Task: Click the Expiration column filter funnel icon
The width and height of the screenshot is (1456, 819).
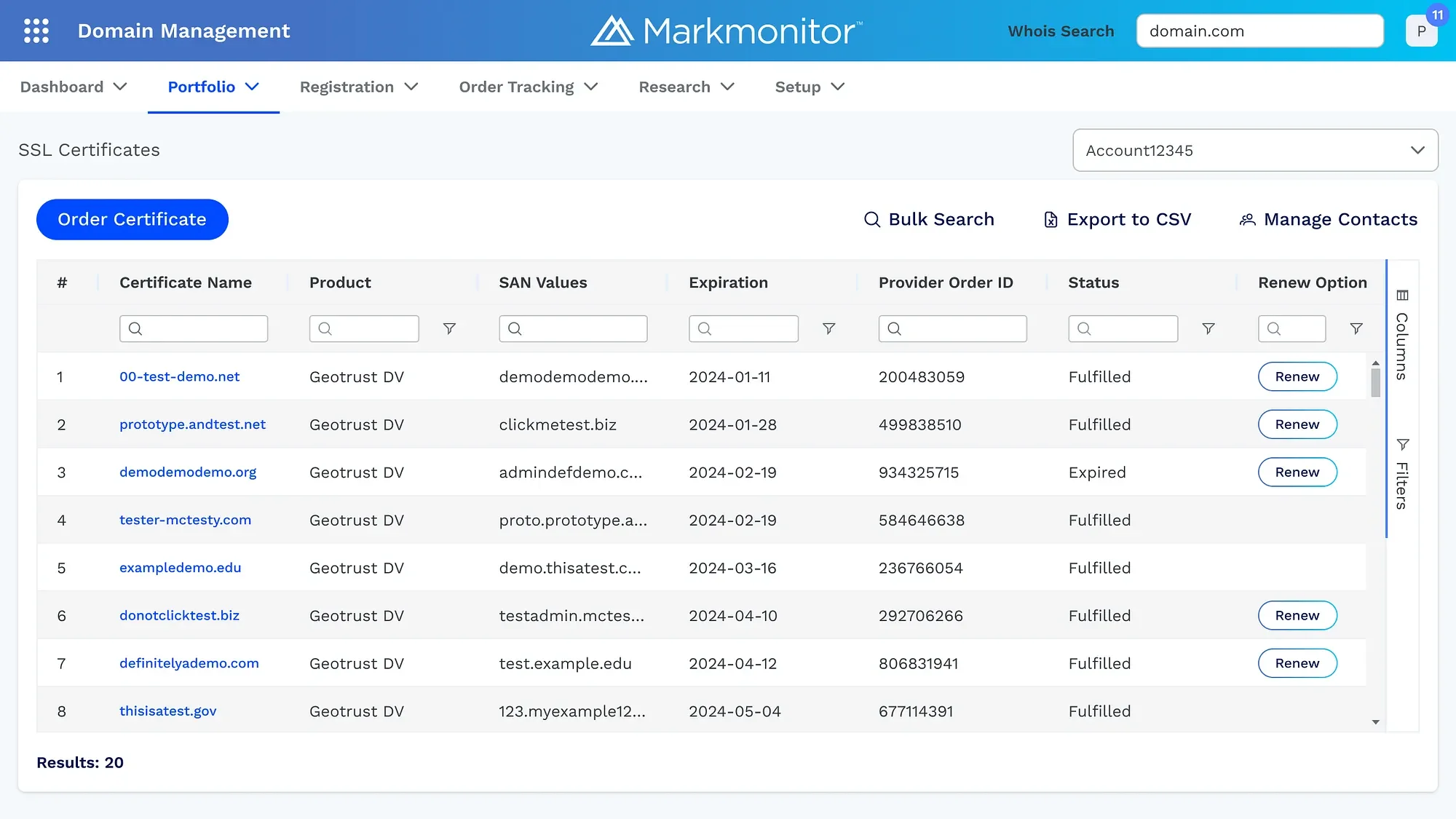Action: pyautogui.click(x=828, y=328)
